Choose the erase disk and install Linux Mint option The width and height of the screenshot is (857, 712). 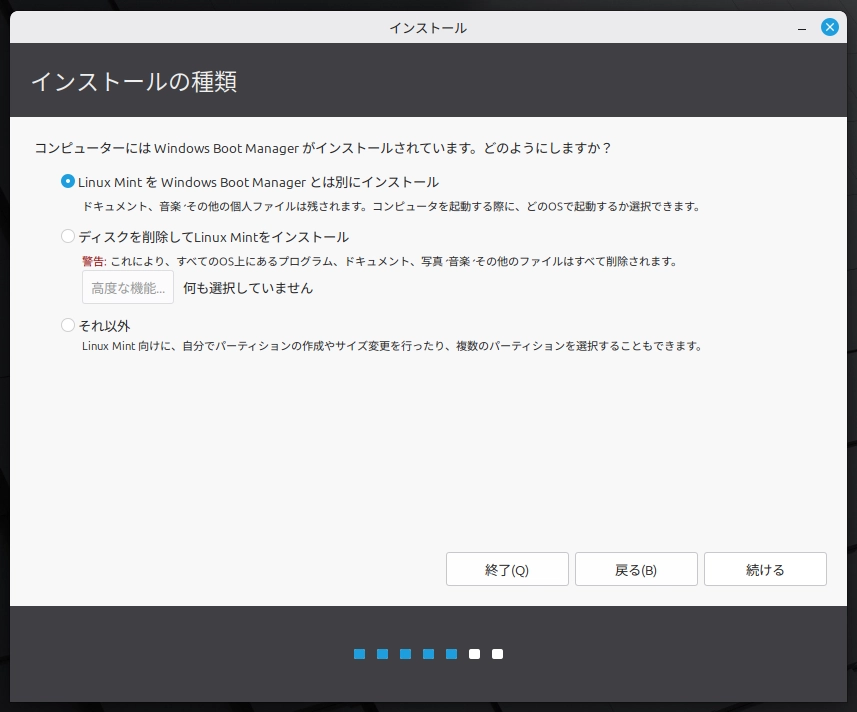click(68, 237)
